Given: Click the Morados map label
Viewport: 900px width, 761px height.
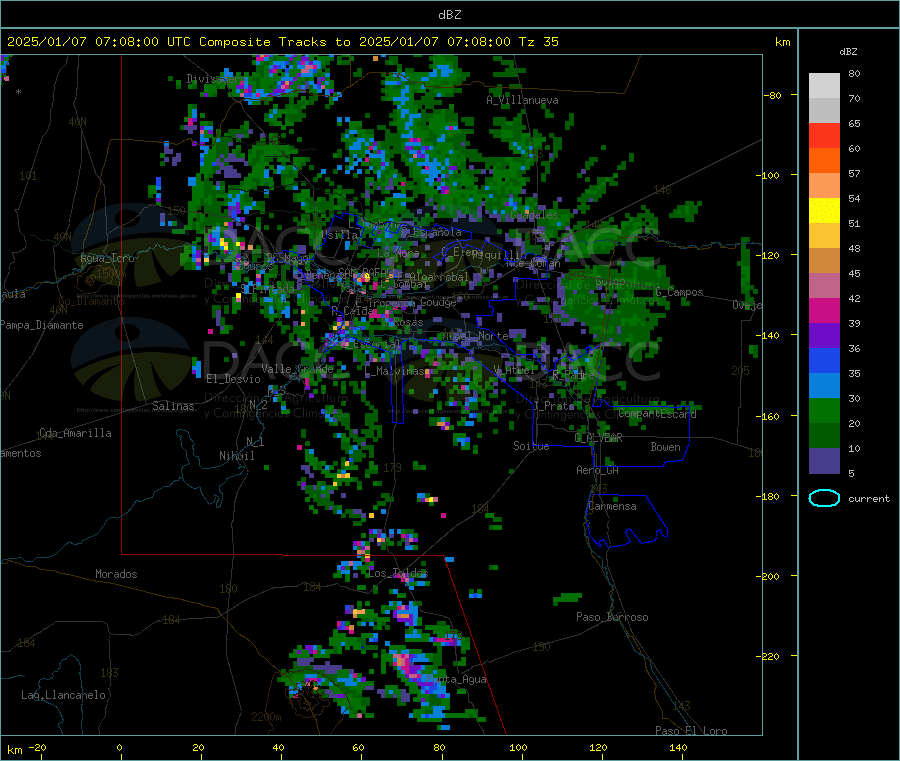Looking at the screenshot, I should click(x=116, y=574).
